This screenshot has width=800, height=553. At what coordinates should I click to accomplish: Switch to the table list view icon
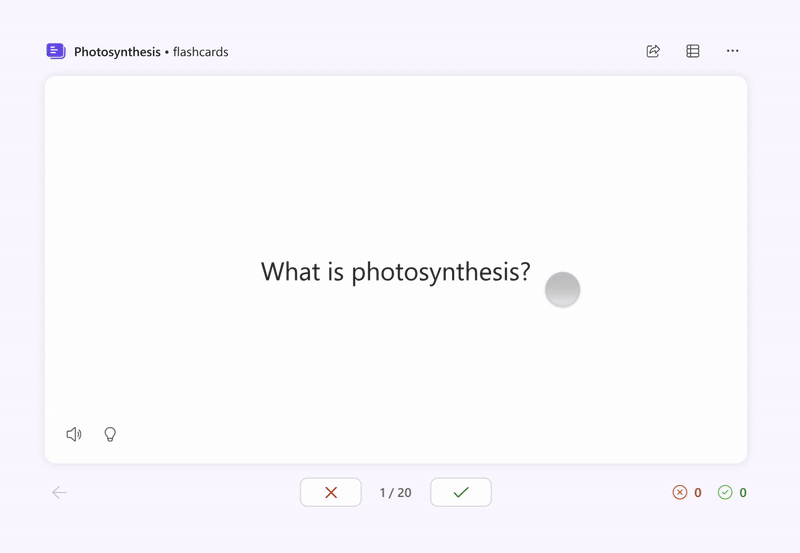pyautogui.click(x=693, y=51)
